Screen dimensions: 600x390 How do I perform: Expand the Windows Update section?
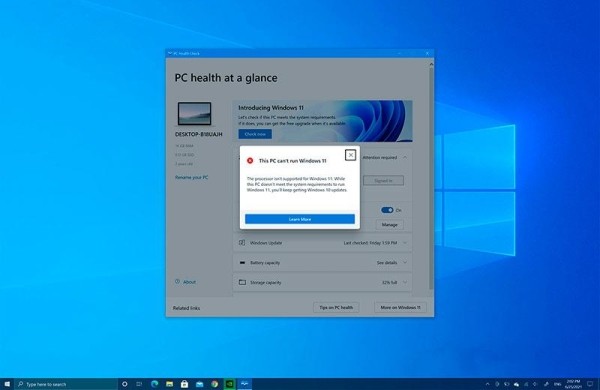405,243
